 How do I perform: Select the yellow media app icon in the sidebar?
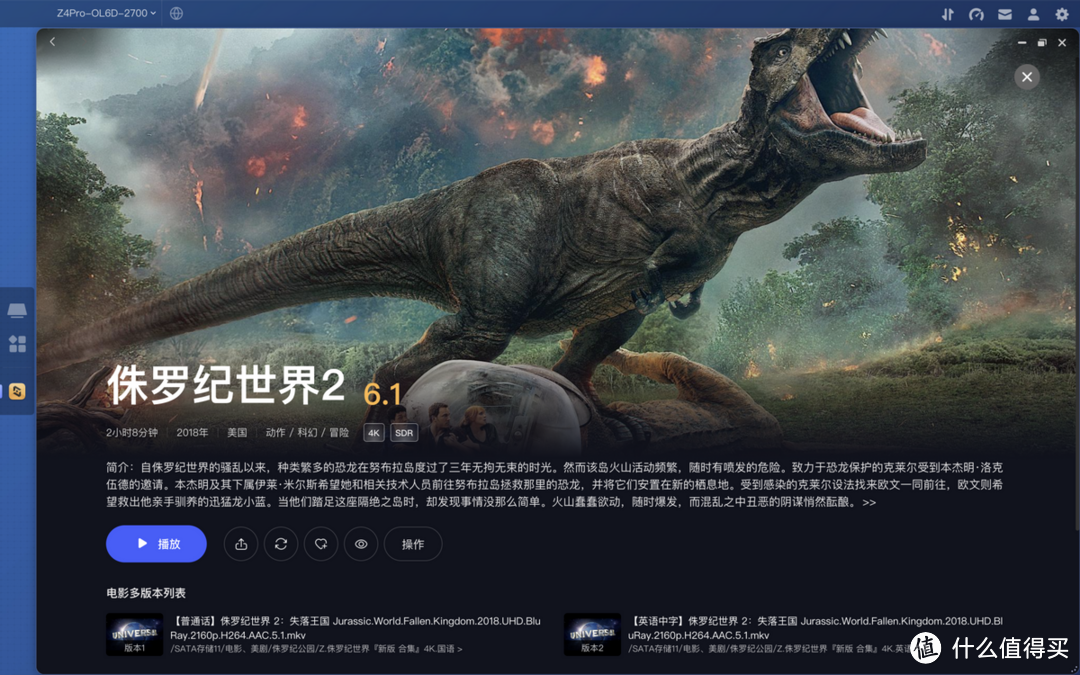coord(17,391)
